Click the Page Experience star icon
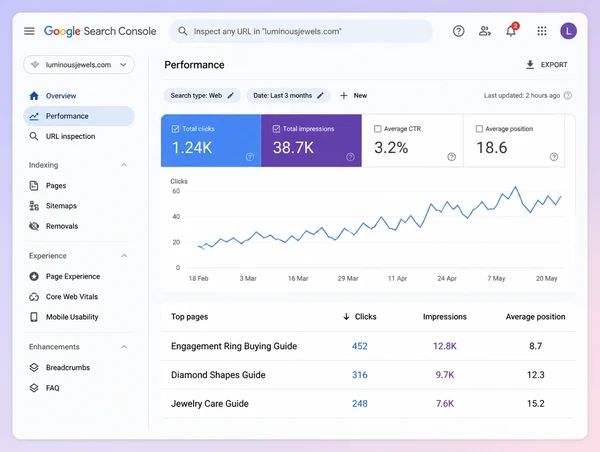 34,276
